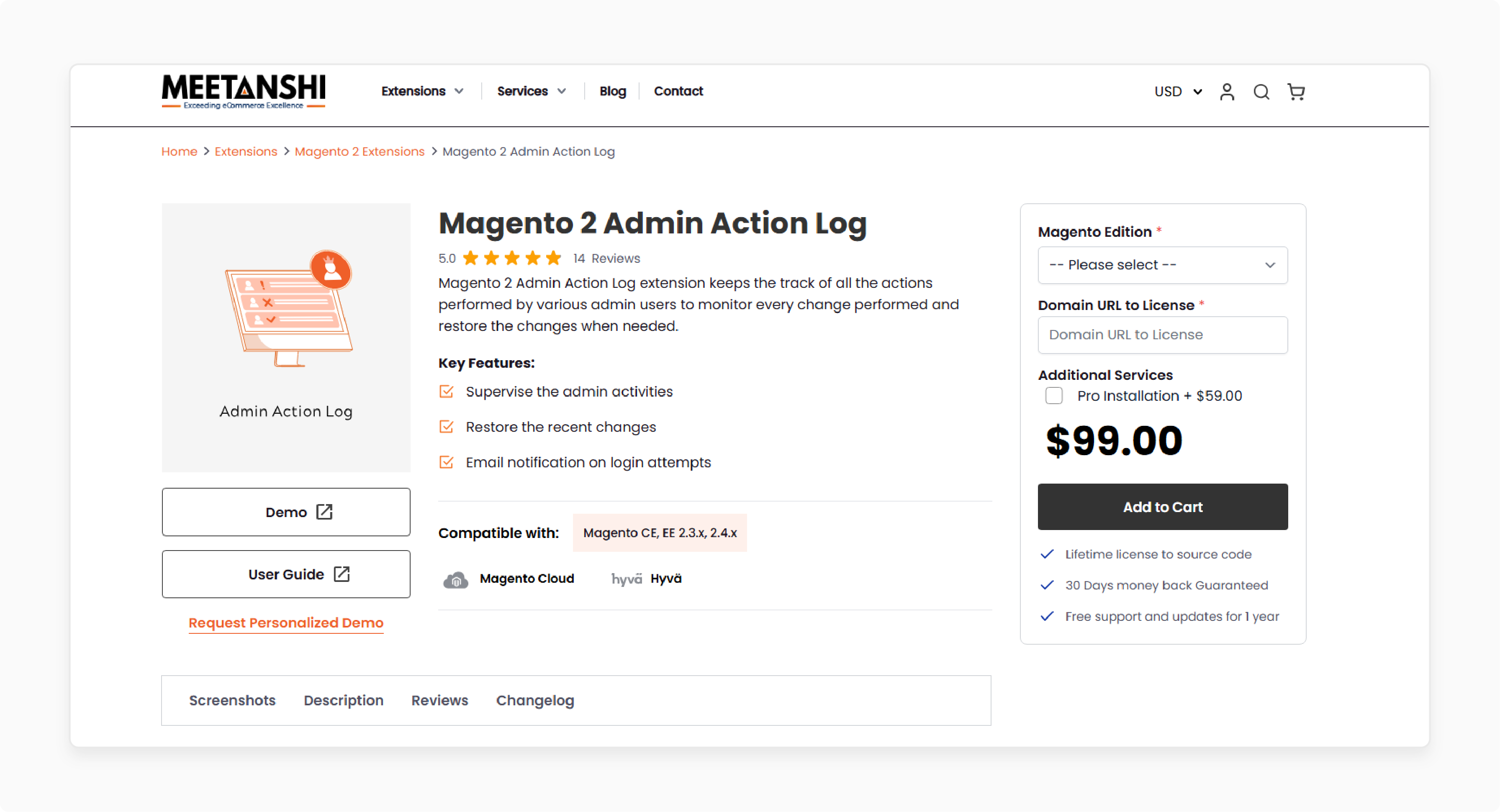Screen dimensions: 1500x812
Task: Expand the Extensions menu chevron
Action: pos(459,91)
